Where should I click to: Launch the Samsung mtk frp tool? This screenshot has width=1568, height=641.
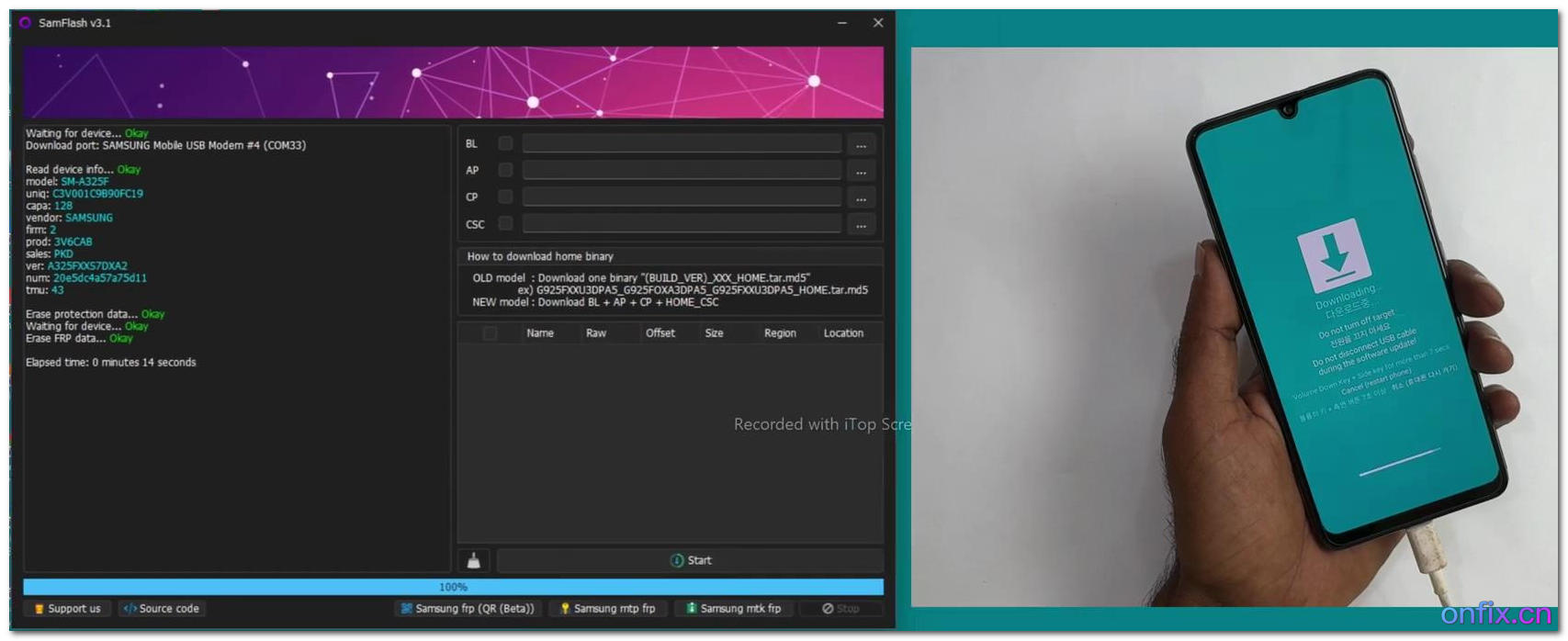[x=733, y=609]
